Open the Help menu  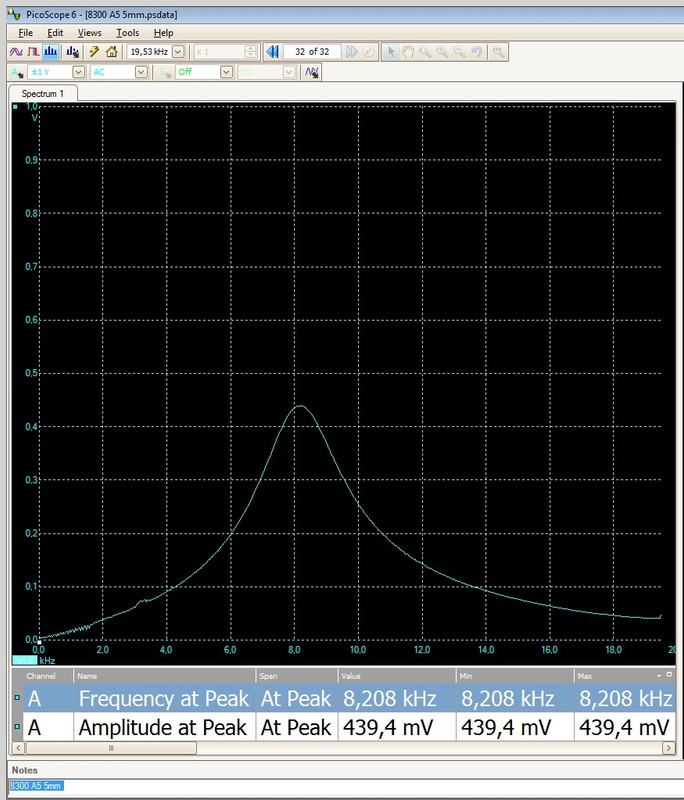pos(164,33)
